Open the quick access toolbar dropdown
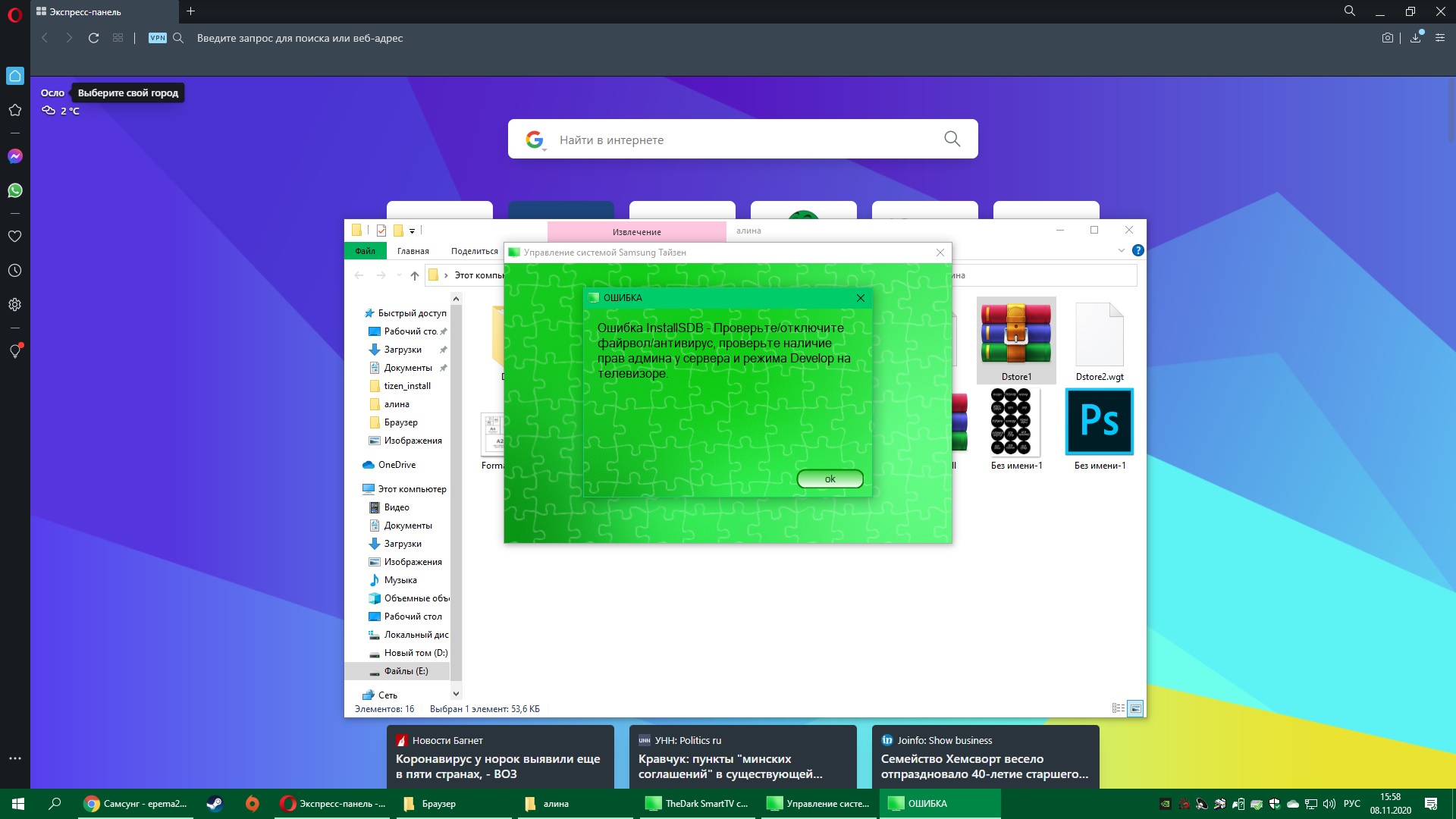The width and height of the screenshot is (1456, 819). 413,231
